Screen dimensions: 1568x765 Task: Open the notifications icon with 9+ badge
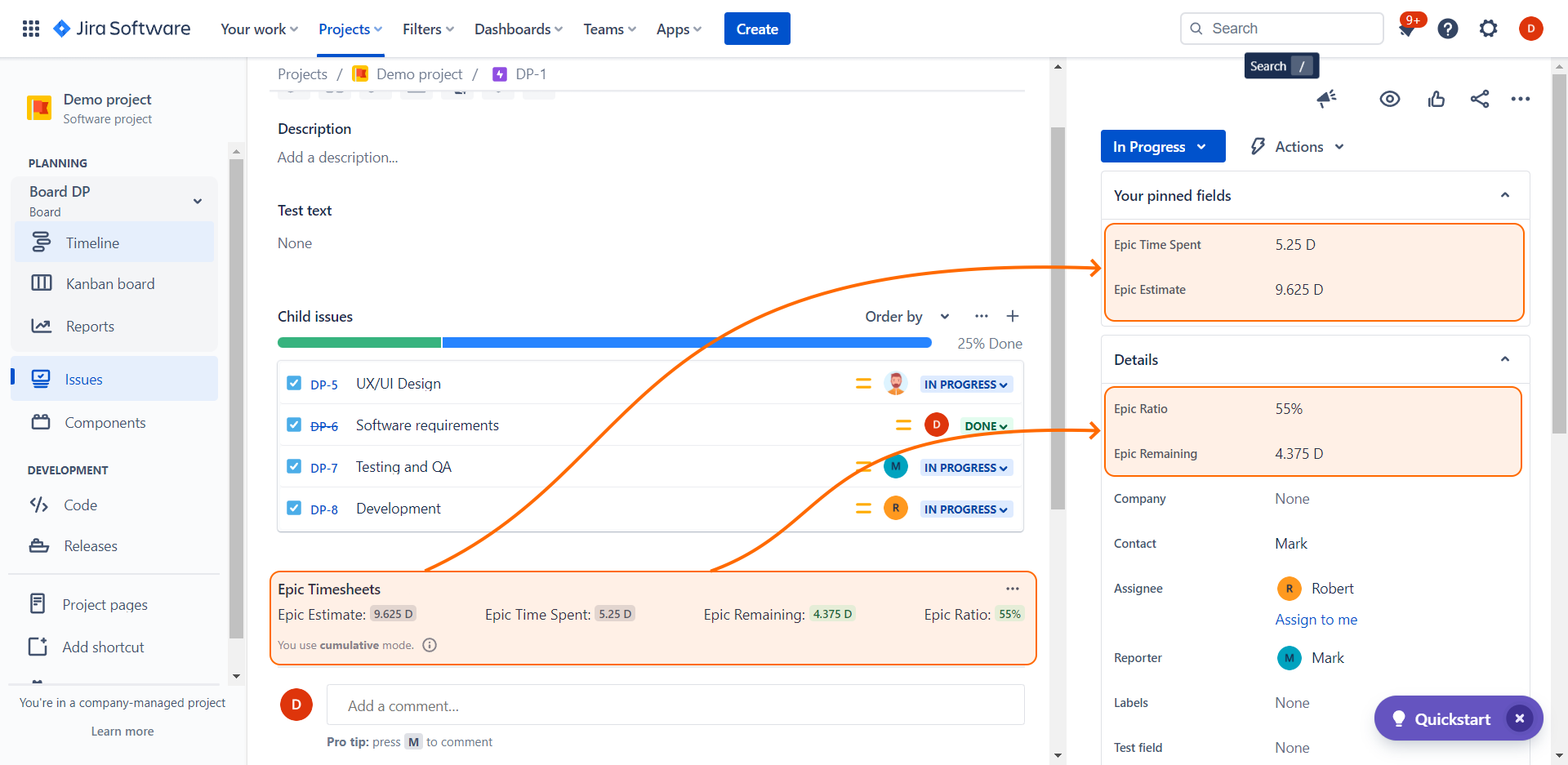pyautogui.click(x=1407, y=29)
